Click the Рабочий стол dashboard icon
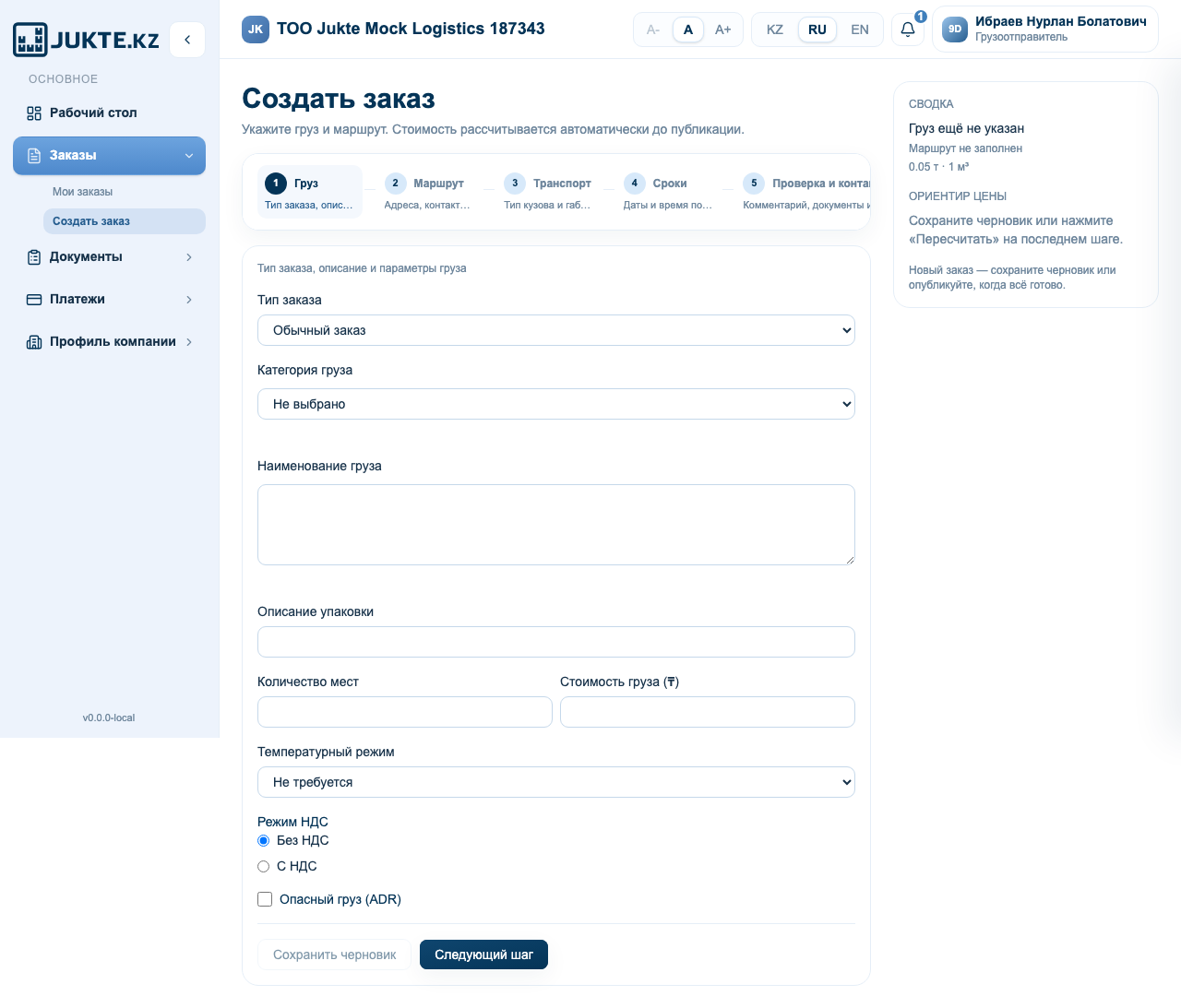The height and width of the screenshot is (1008, 1181). point(34,113)
